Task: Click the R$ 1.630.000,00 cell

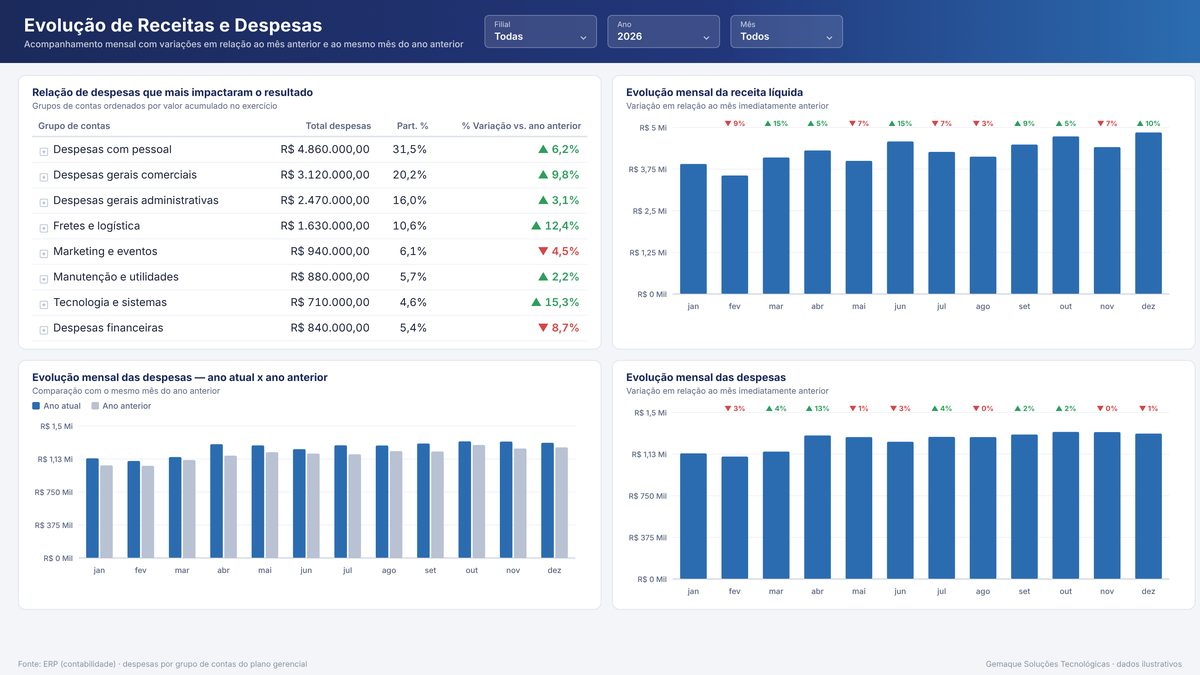Action: pyautogui.click(x=325, y=226)
